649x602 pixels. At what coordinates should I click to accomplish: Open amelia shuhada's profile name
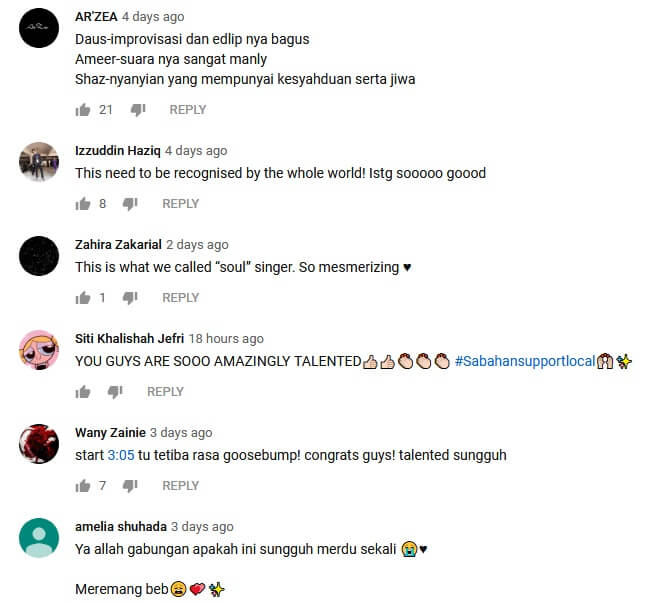click(x=121, y=527)
